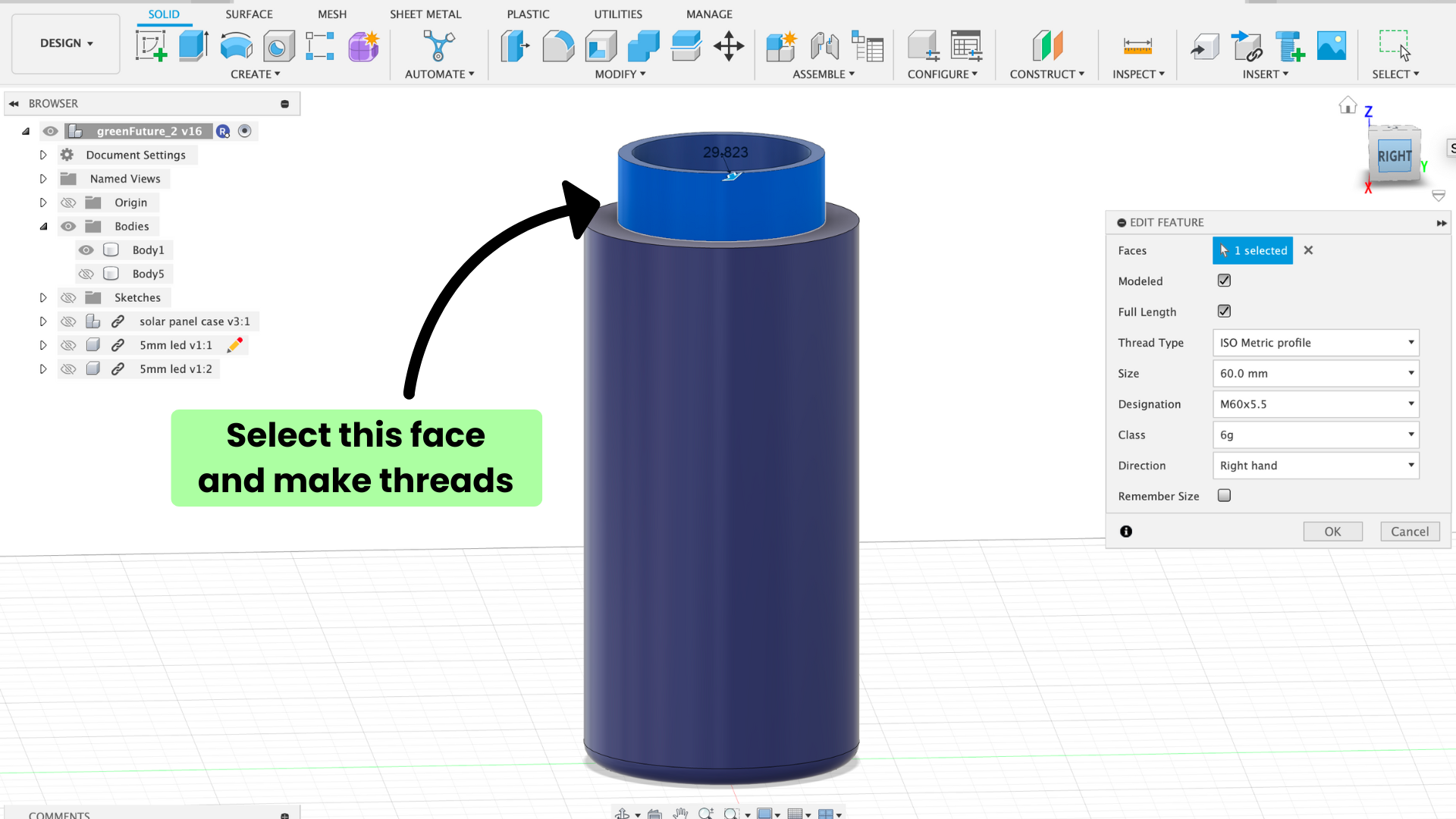Click the Insert Canvas image icon
Viewport: 1456px width, 819px height.
click(1332, 46)
